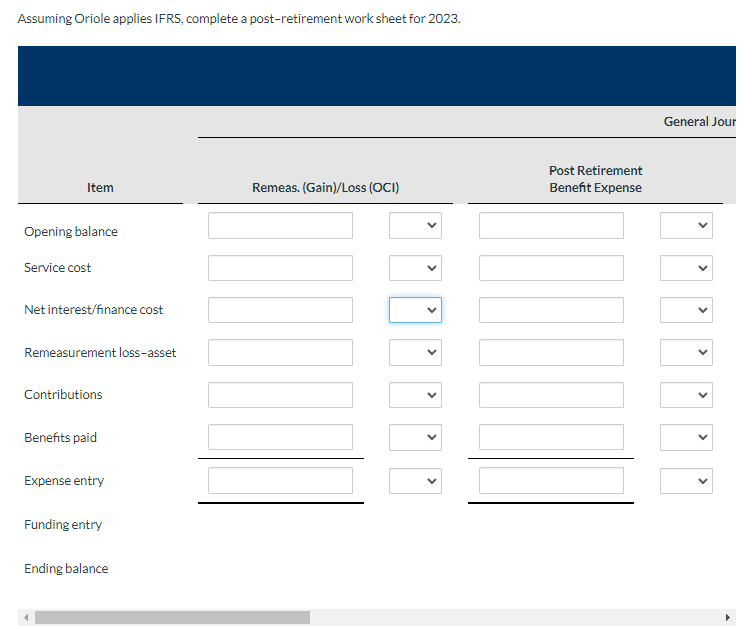753x629 pixels.
Task: Open Net interest/finance cost Remeas. OCI dropdown
Action: click(x=415, y=310)
